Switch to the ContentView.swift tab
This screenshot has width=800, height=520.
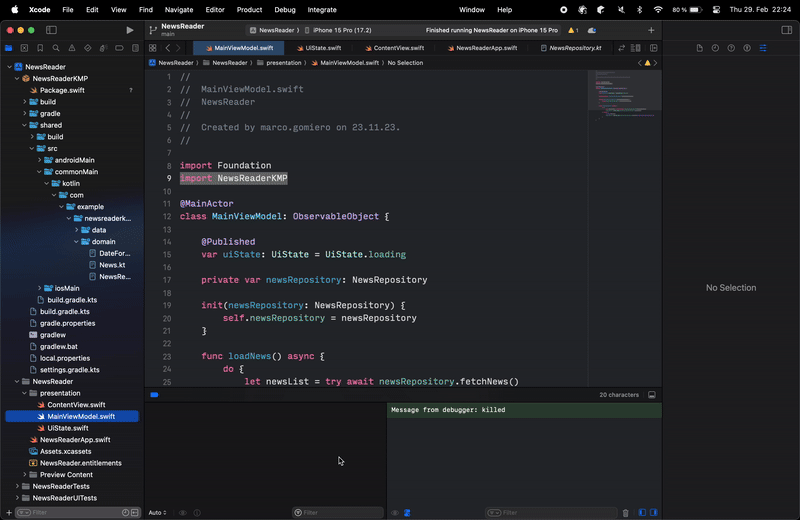pyautogui.click(x=394, y=48)
